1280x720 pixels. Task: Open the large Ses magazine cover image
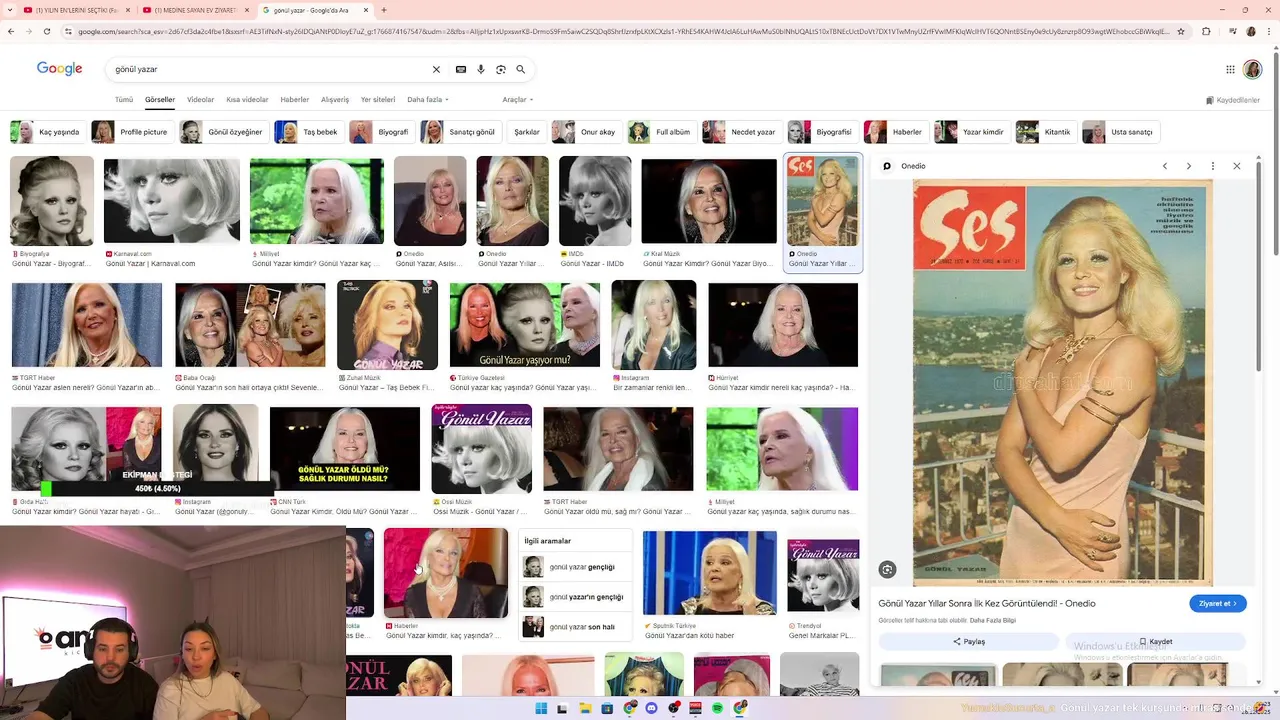tap(1062, 383)
